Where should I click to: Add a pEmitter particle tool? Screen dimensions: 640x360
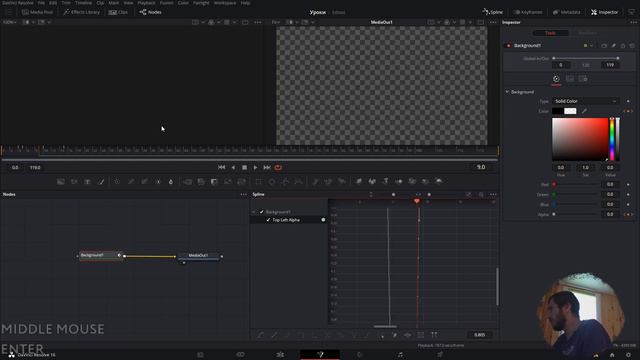[x=315, y=182]
